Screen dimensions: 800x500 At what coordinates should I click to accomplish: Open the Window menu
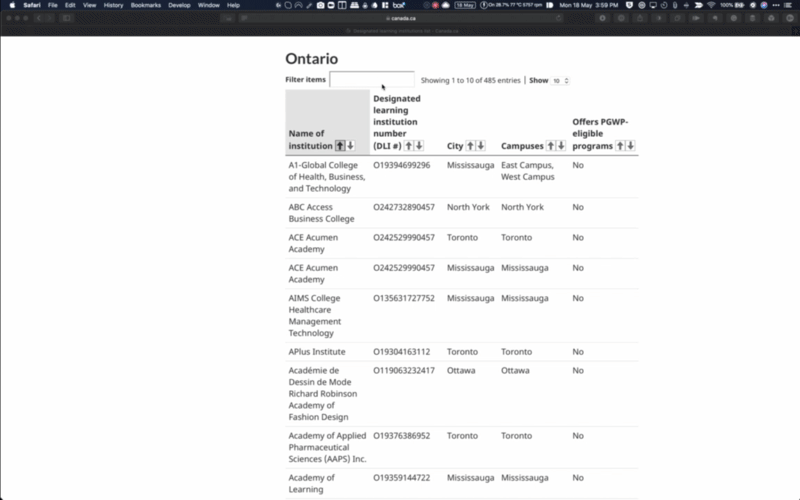coord(209,5)
